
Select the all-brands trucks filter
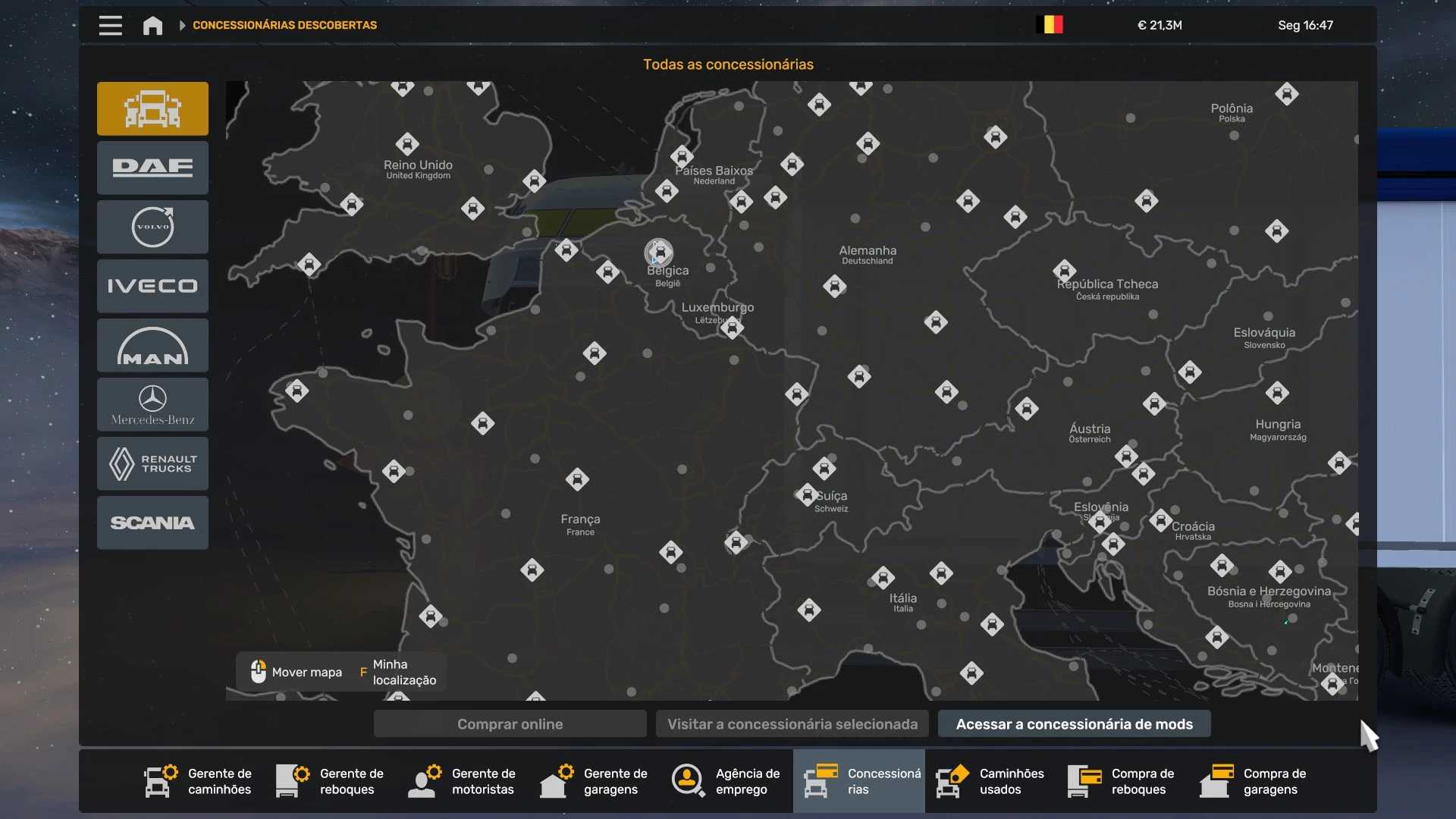pos(152,108)
